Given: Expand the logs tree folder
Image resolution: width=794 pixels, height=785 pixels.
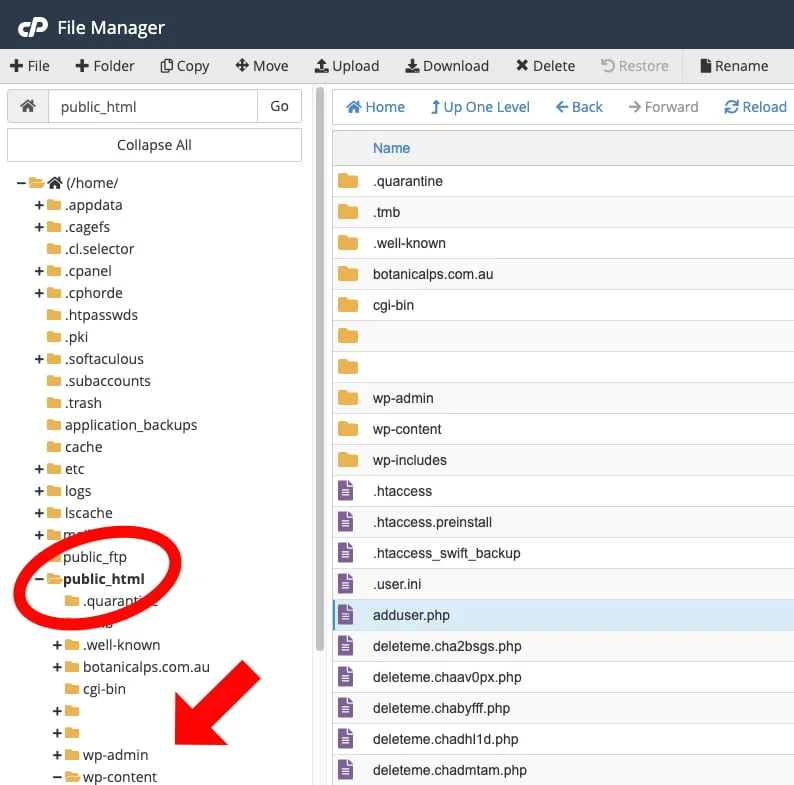Looking at the screenshot, I should point(39,491).
